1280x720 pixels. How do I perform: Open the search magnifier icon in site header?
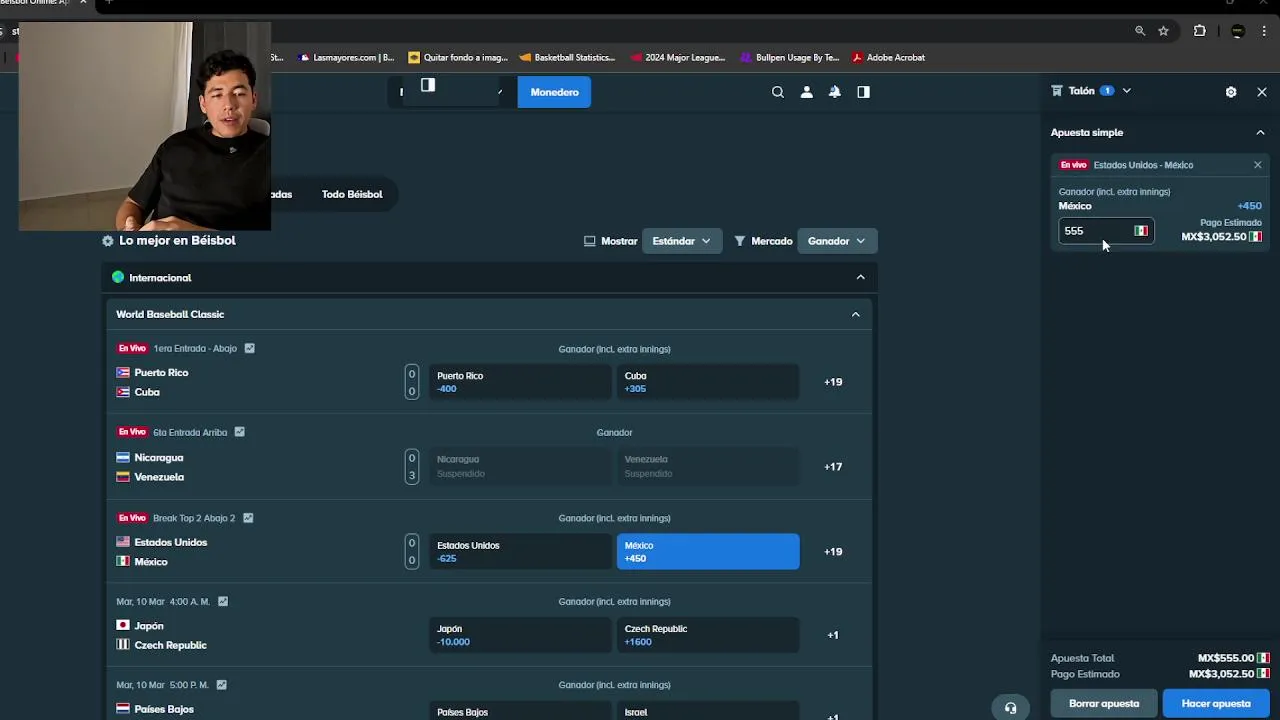click(777, 92)
